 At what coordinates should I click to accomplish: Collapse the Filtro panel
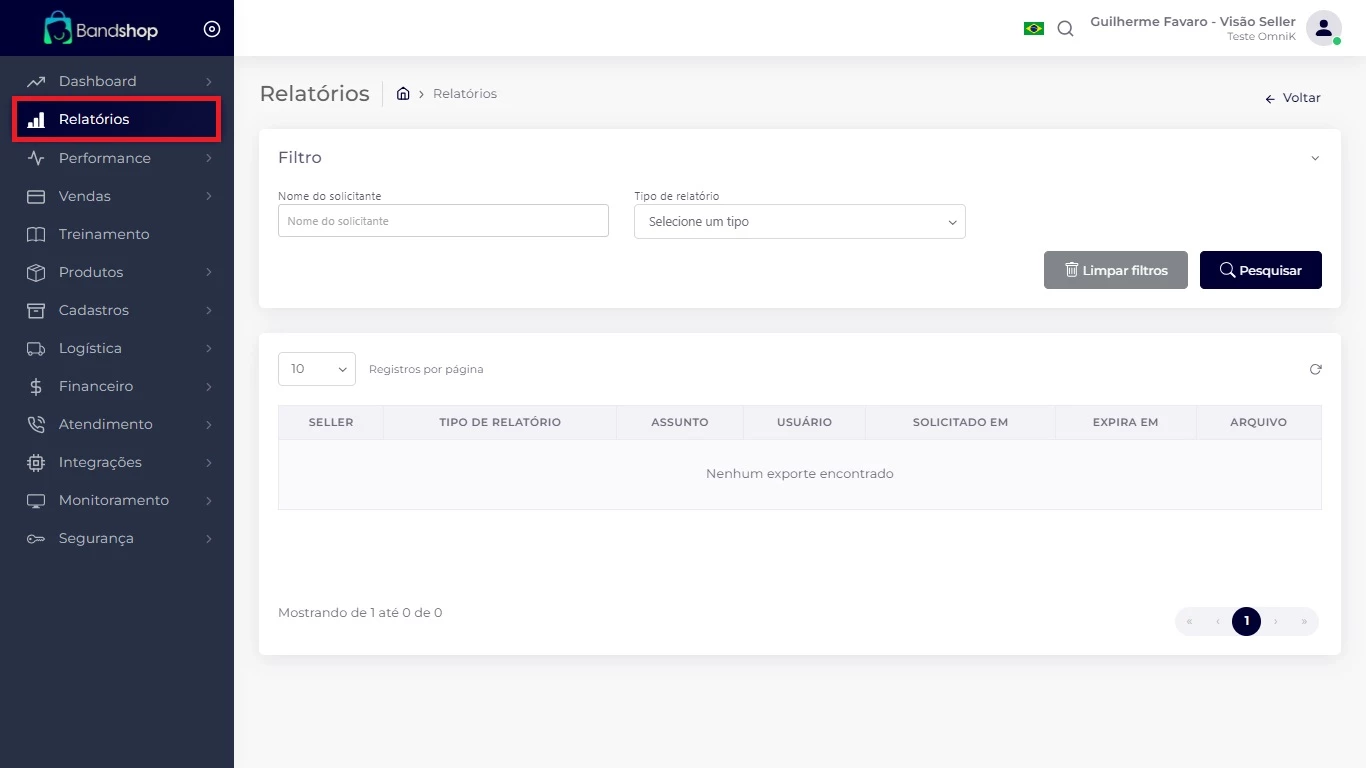[x=1314, y=158]
